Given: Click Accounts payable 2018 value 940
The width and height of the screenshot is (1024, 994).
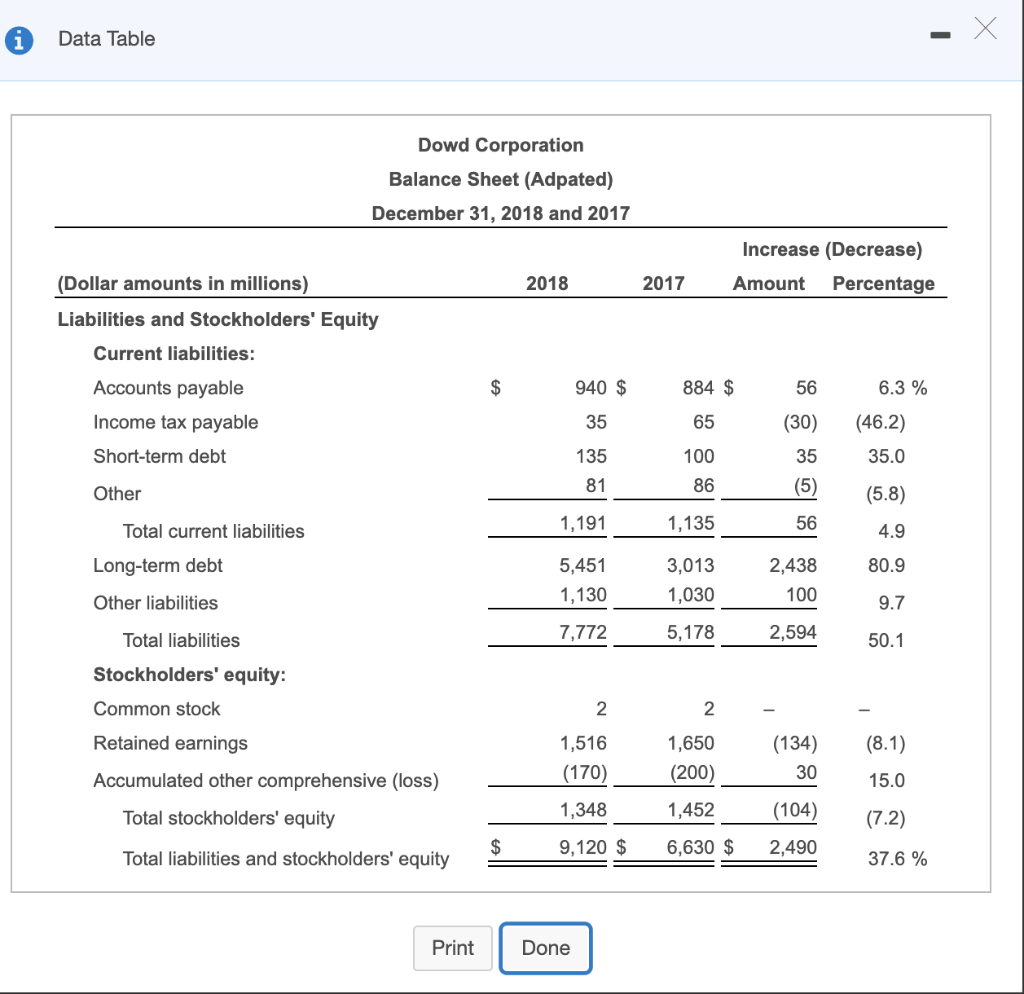Looking at the screenshot, I should 591,388.
